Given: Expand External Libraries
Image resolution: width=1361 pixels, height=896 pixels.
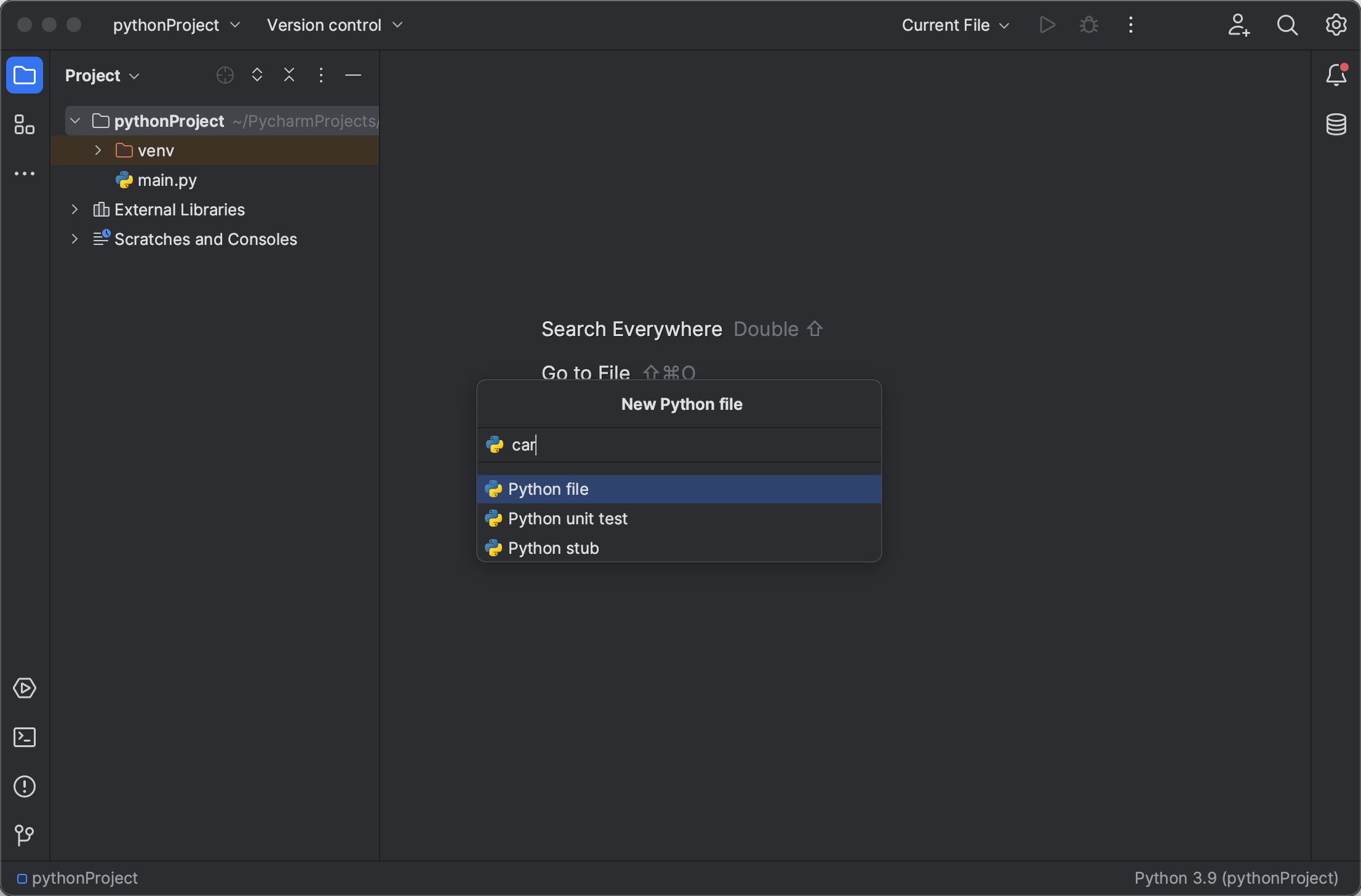Looking at the screenshot, I should pos(74,209).
